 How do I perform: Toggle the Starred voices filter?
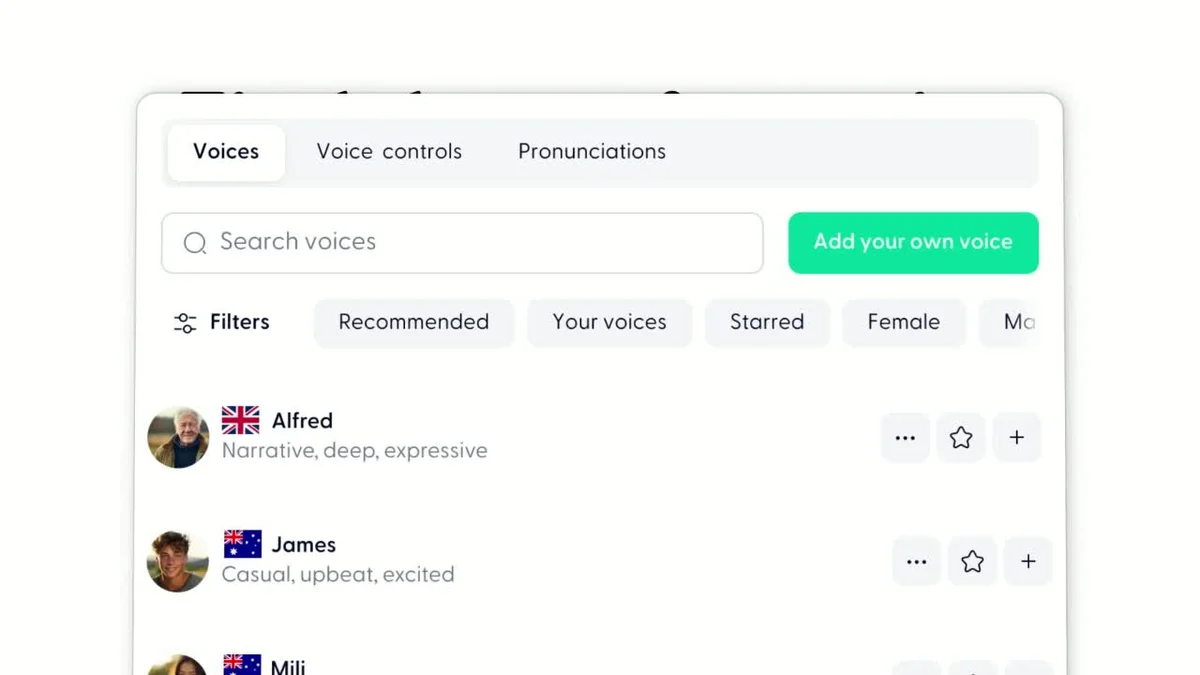tap(767, 322)
